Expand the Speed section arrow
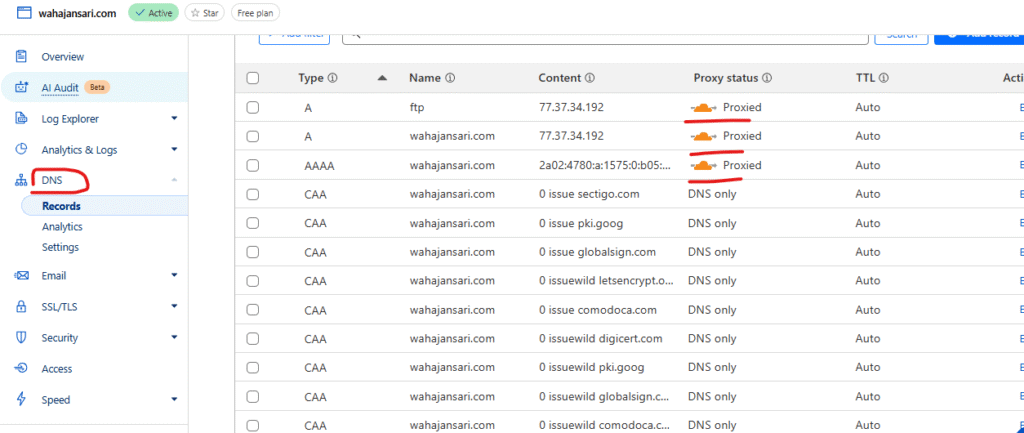 coord(174,399)
